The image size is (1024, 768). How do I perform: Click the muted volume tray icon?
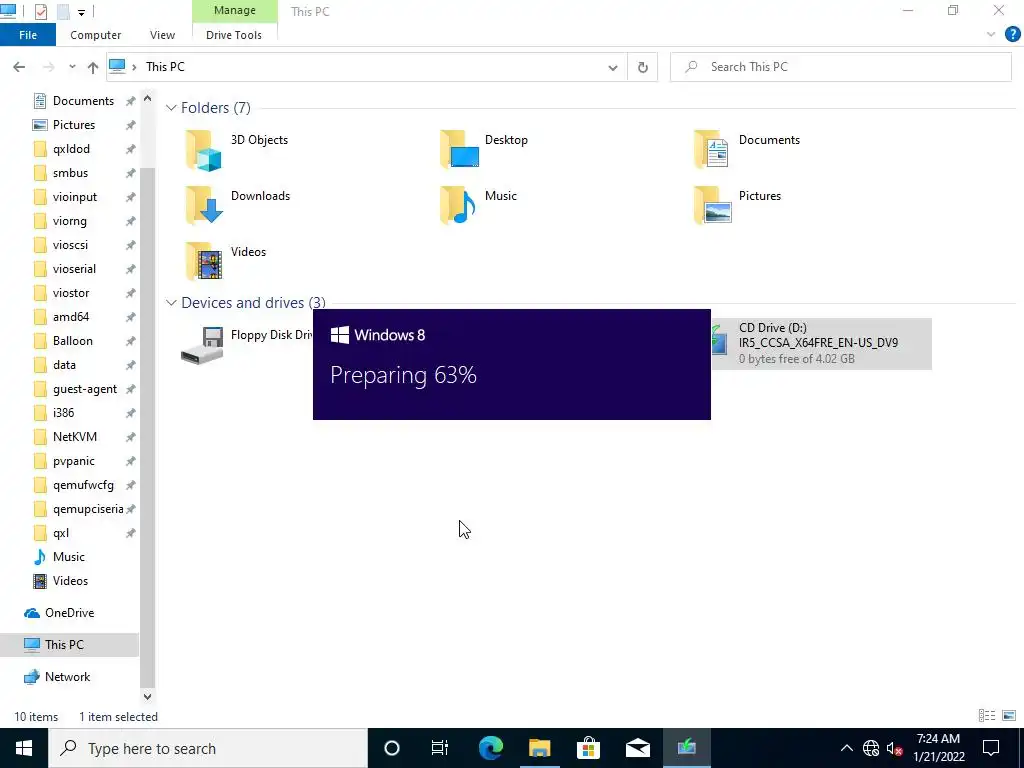(895, 748)
